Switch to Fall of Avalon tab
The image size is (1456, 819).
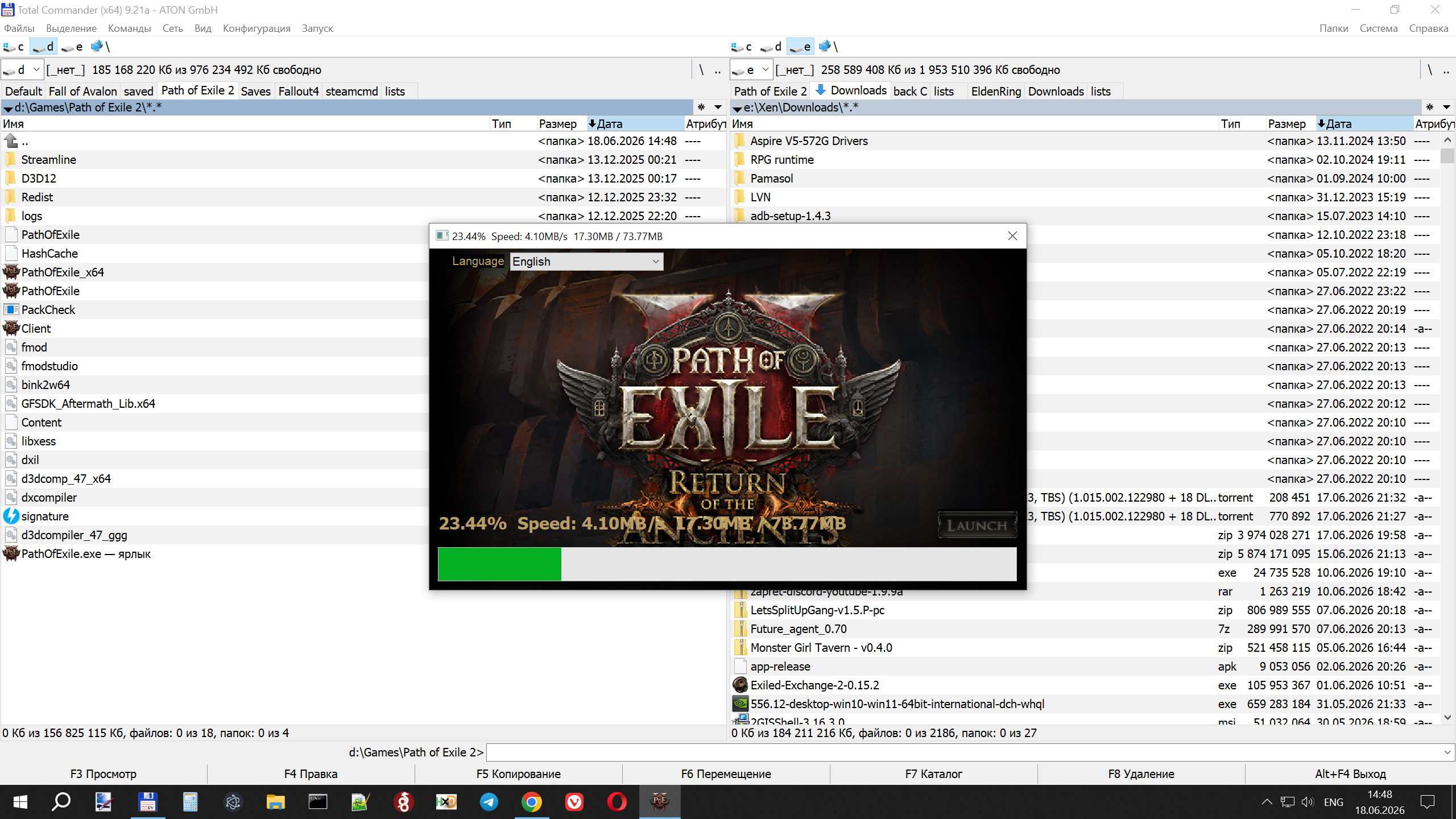tap(82, 91)
